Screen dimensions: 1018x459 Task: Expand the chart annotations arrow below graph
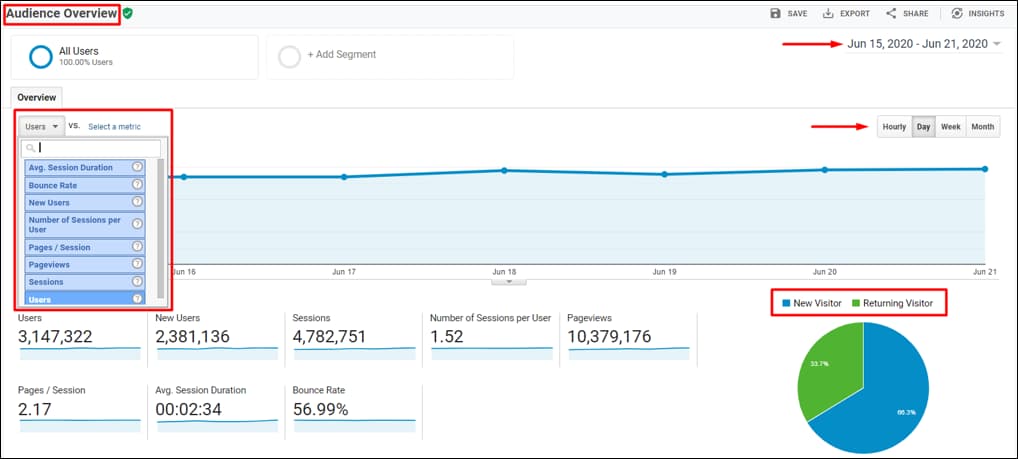508,281
